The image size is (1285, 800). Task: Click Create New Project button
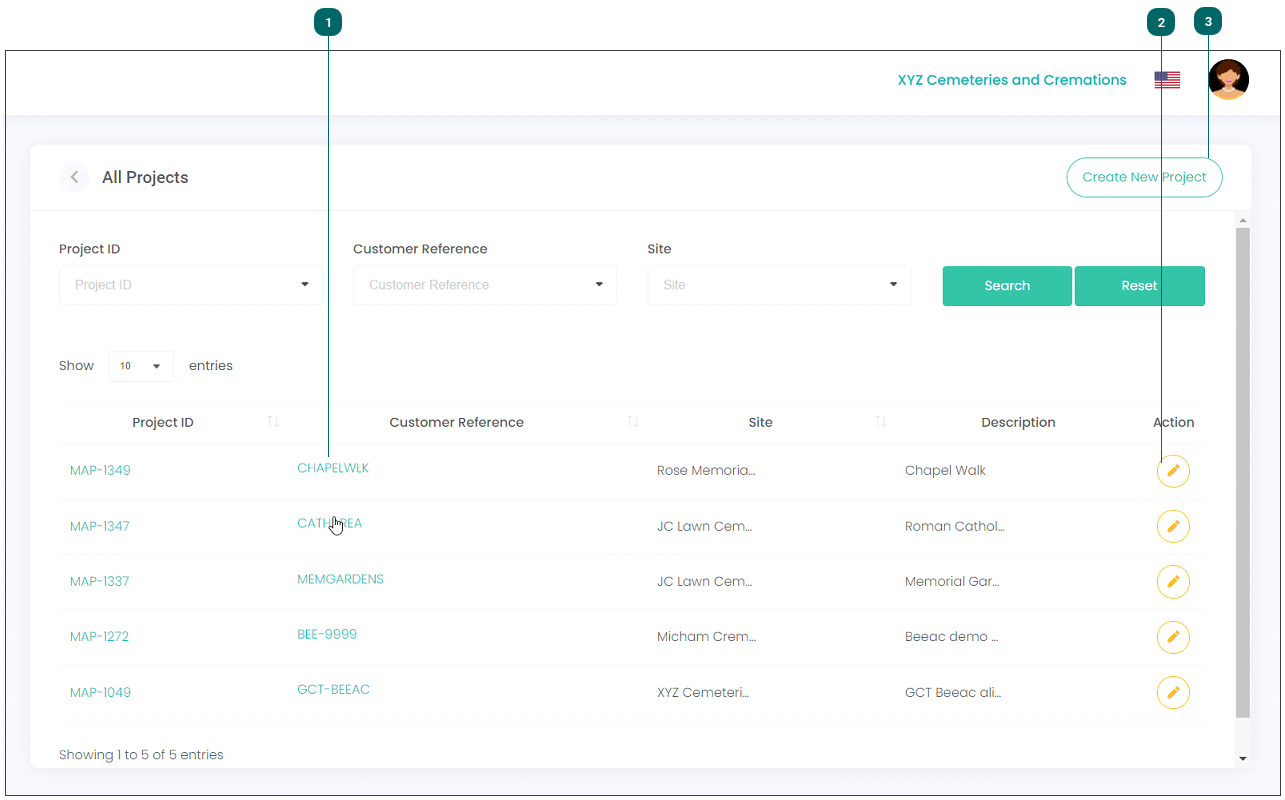(x=1144, y=177)
